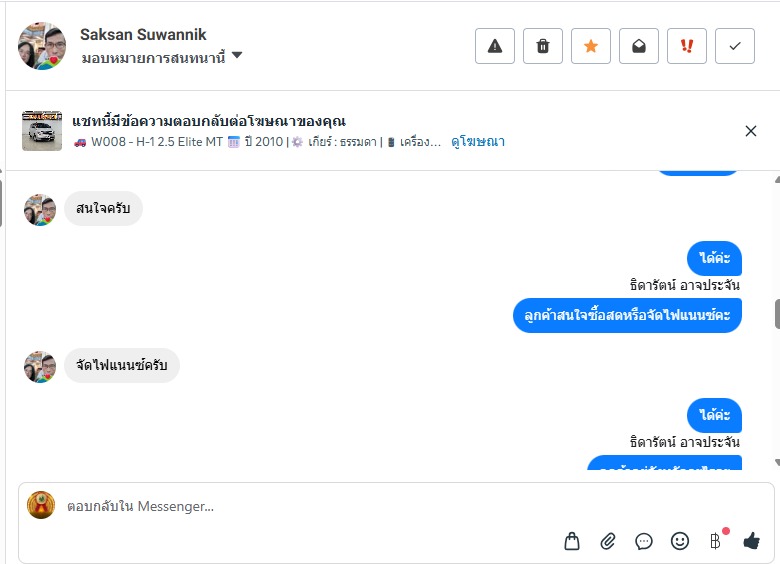Toggle the orange star follow-up flag
Screen dimensions: 780x564
591,46
